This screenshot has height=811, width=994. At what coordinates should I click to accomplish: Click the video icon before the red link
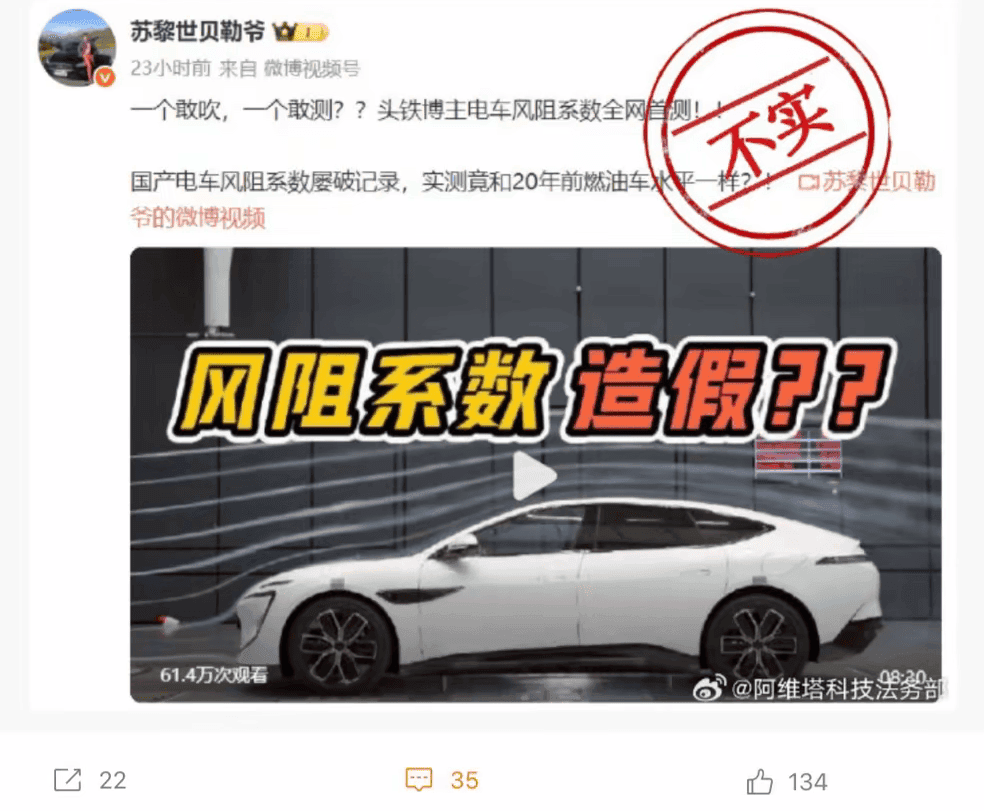pyautogui.click(x=808, y=183)
